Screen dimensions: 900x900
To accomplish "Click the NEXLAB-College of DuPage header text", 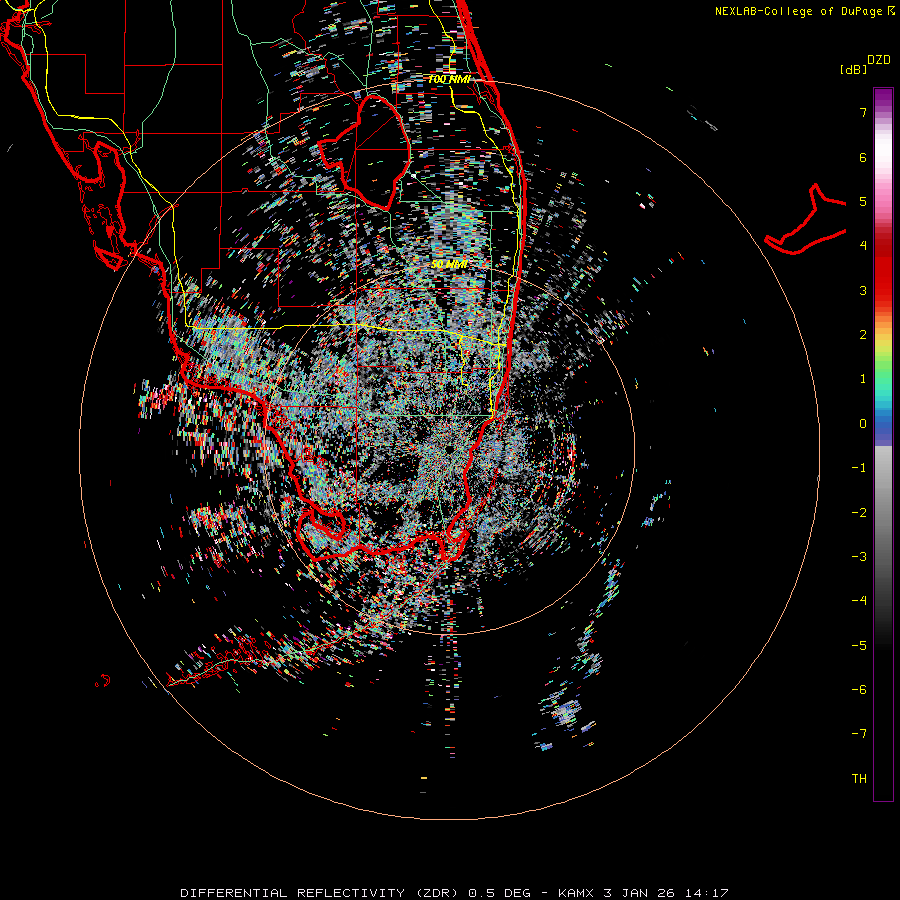I will coord(803,11).
